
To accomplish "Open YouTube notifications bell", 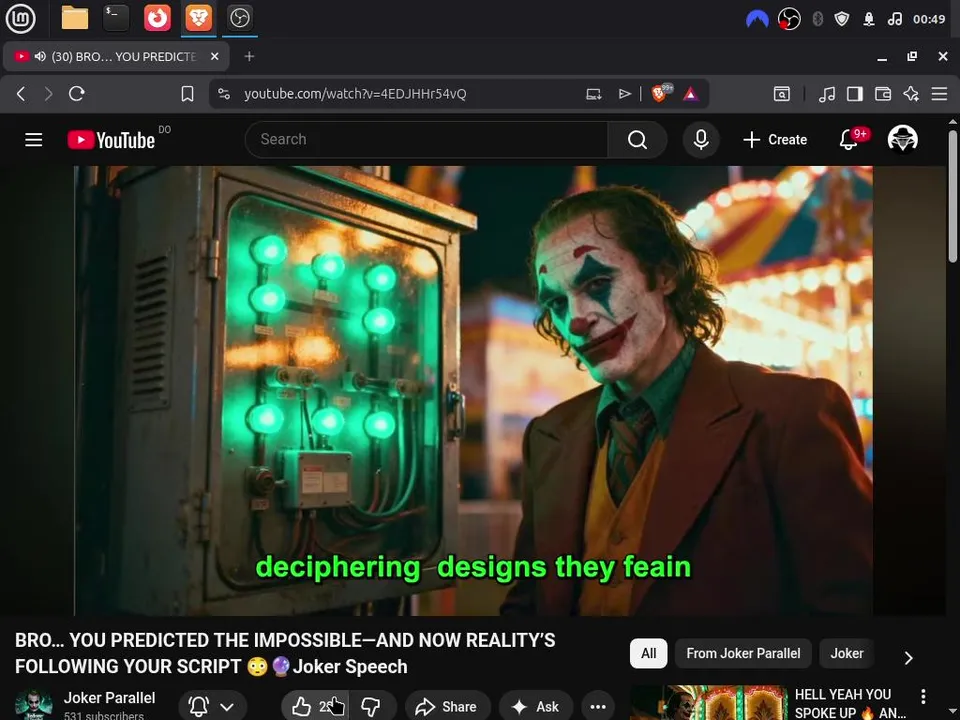I will pos(849,140).
